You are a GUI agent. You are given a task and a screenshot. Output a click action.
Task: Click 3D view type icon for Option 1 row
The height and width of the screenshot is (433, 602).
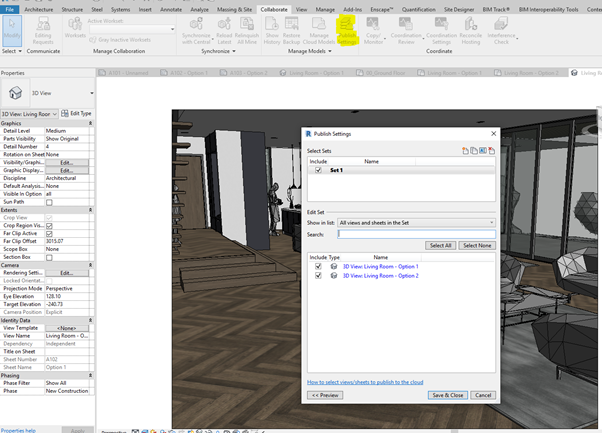(x=334, y=266)
